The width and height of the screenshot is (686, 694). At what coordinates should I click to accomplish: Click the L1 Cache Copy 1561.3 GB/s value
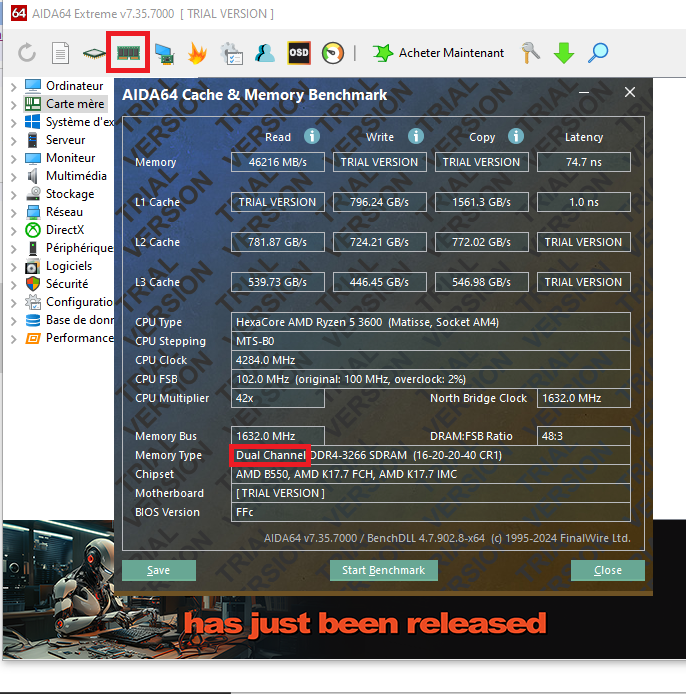(482, 202)
